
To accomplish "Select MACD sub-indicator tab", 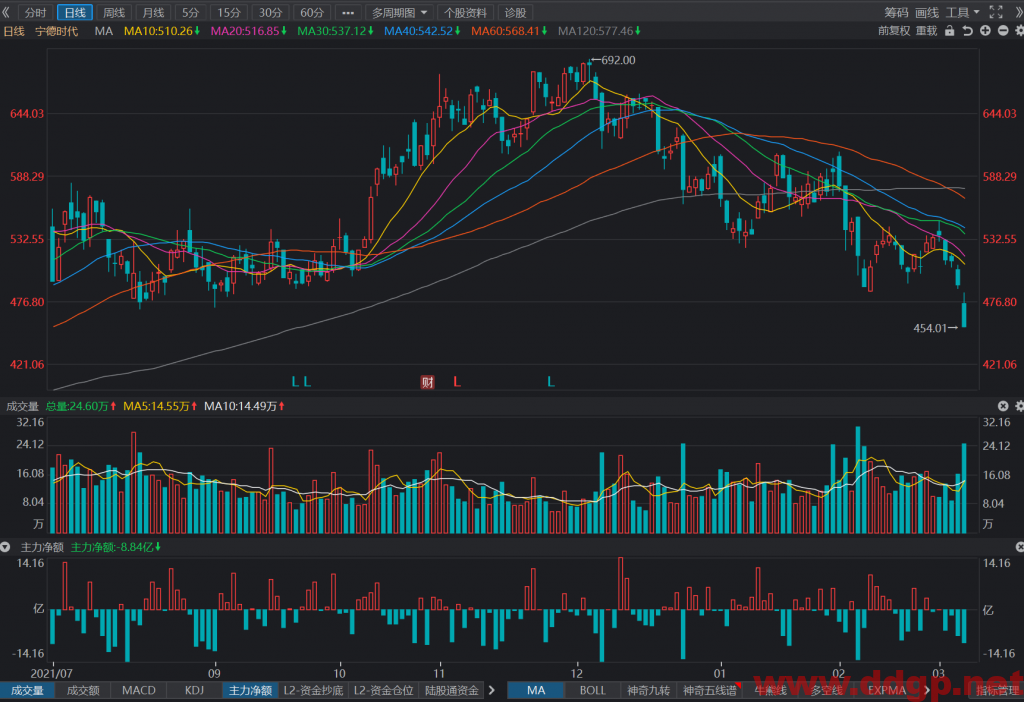I will click(x=138, y=690).
